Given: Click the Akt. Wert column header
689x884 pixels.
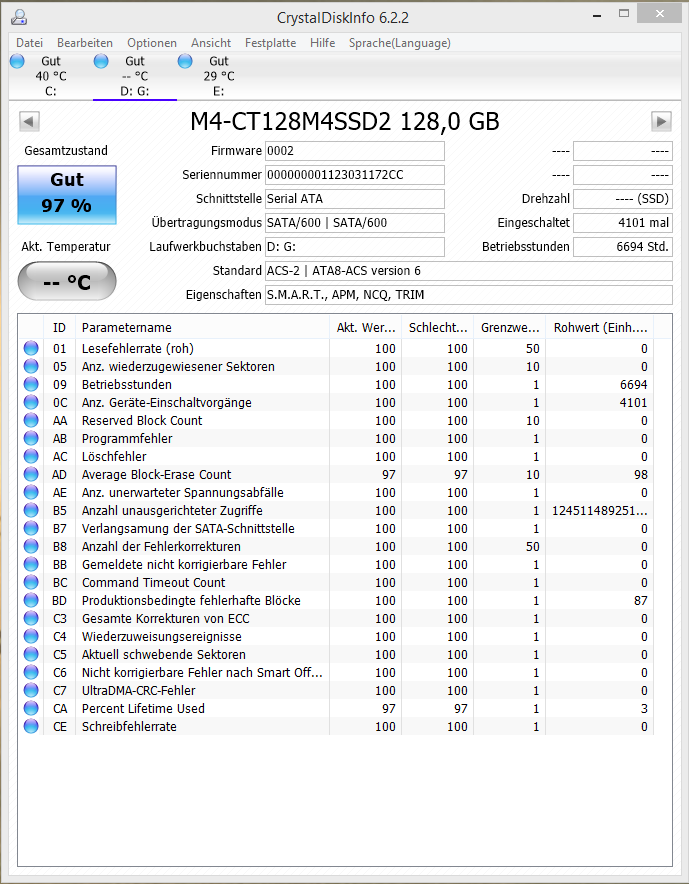Looking at the screenshot, I should click(365, 328).
